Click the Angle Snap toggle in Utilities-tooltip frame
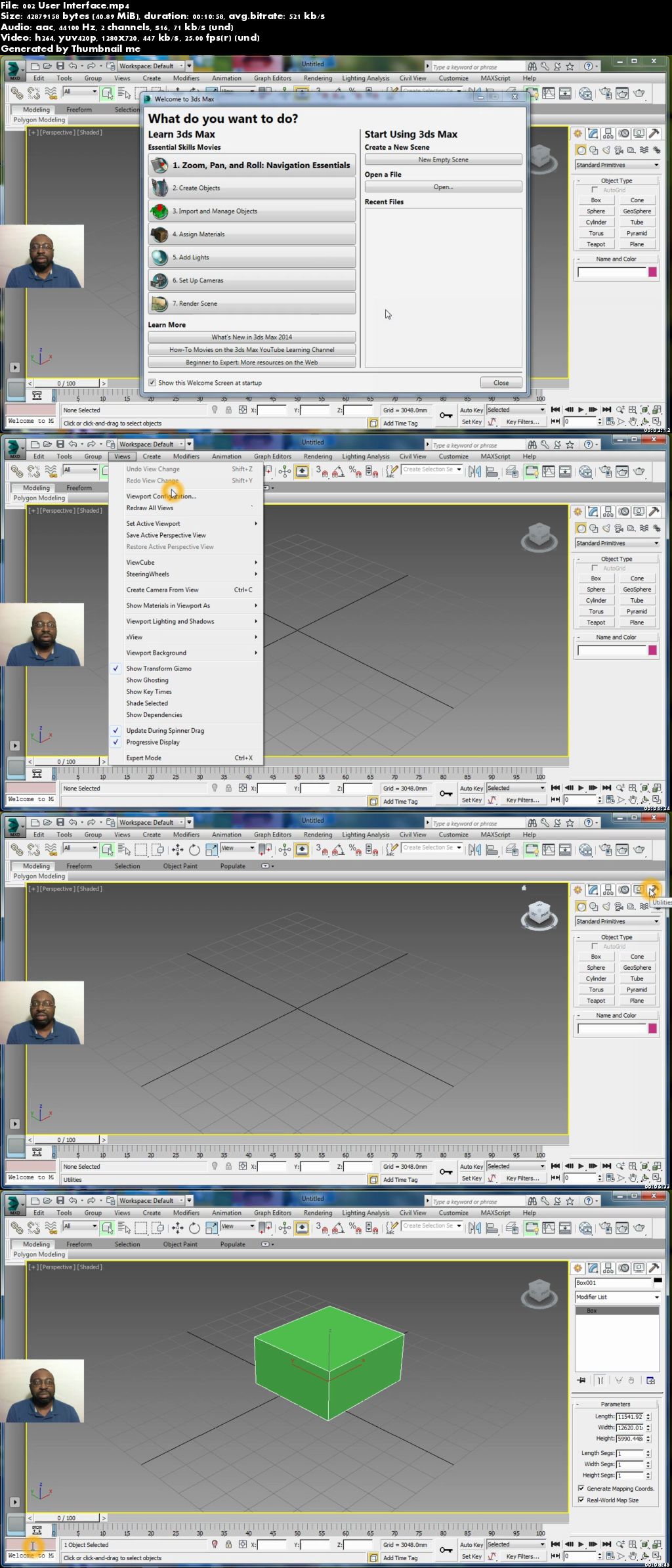Viewport: 672px width, 1568px height. pos(339,850)
